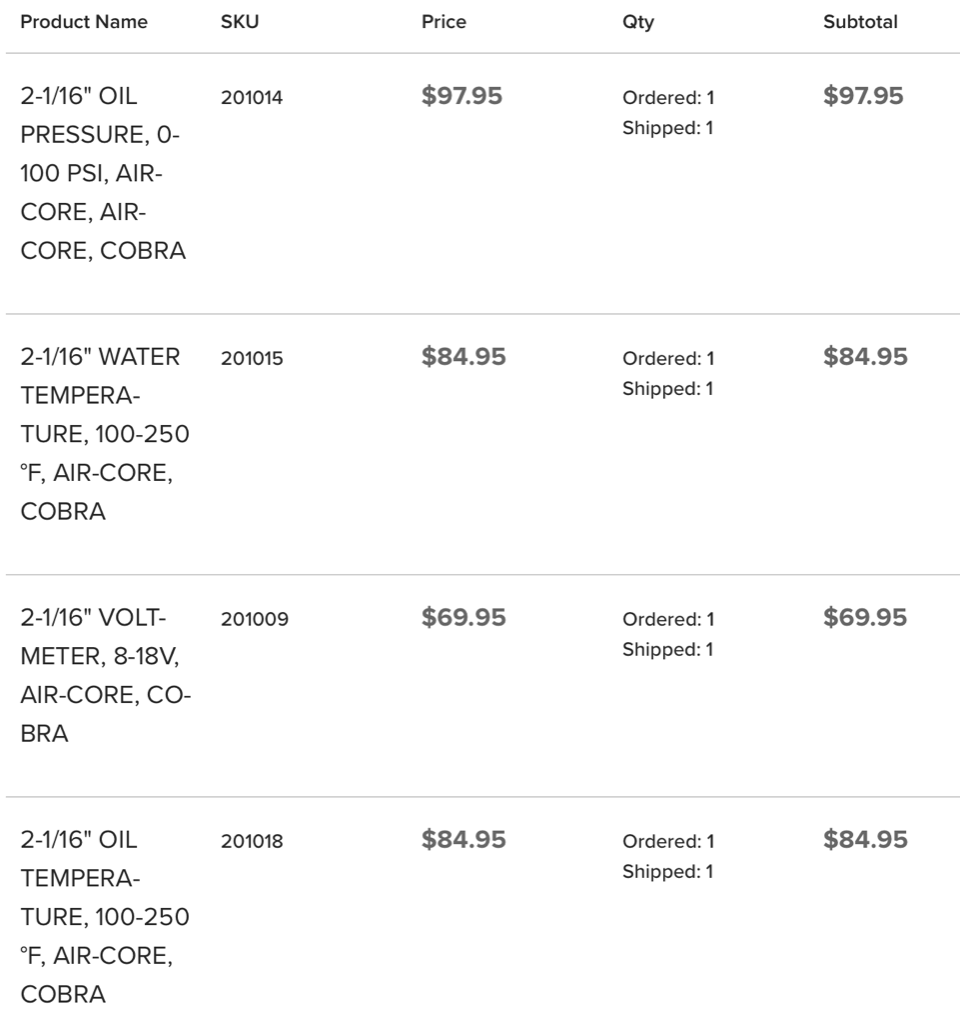
Task: Click Ordered: 1 for the Voltmeter row
Action: (668, 619)
